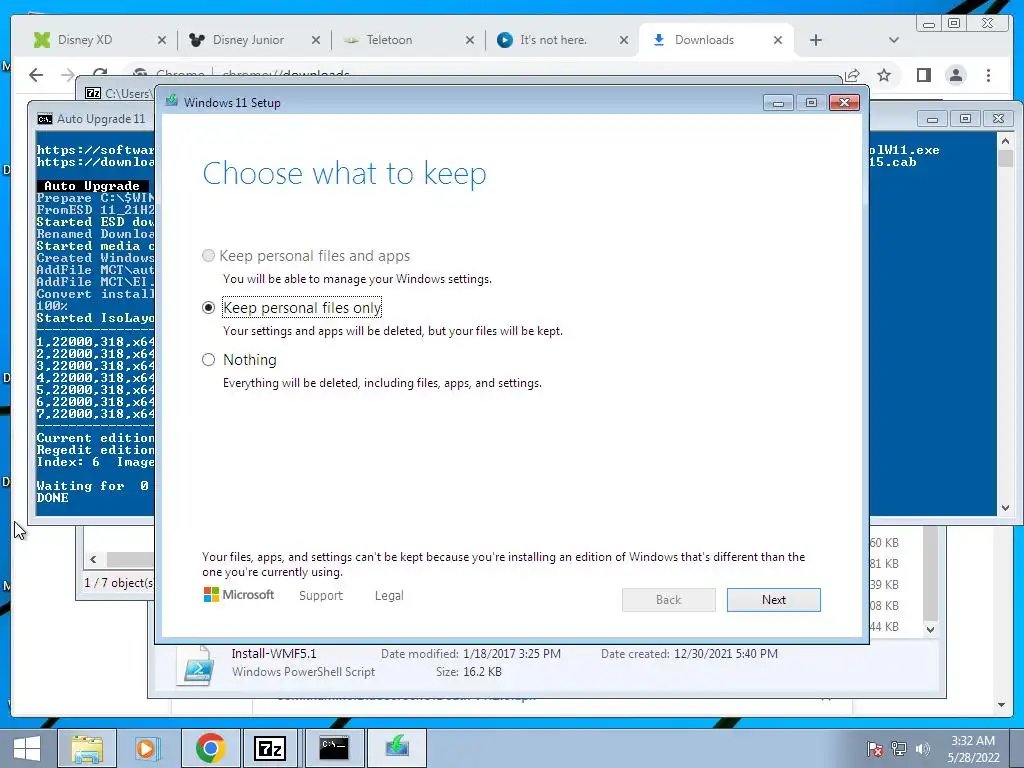1024x768 pixels.
Task: Click left scroll arrow in 7-Zip window
Action: [93, 560]
